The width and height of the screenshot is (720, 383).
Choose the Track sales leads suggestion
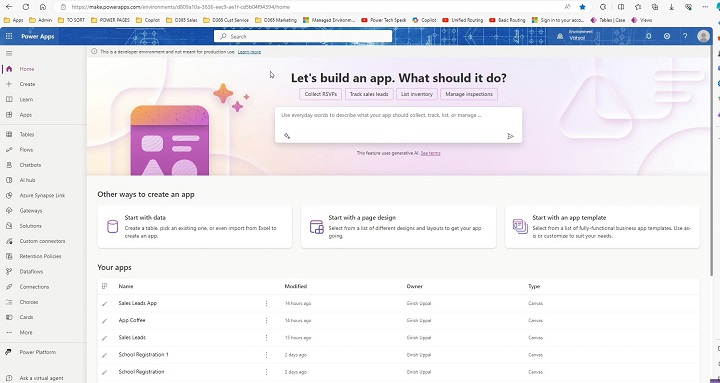click(x=369, y=94)
